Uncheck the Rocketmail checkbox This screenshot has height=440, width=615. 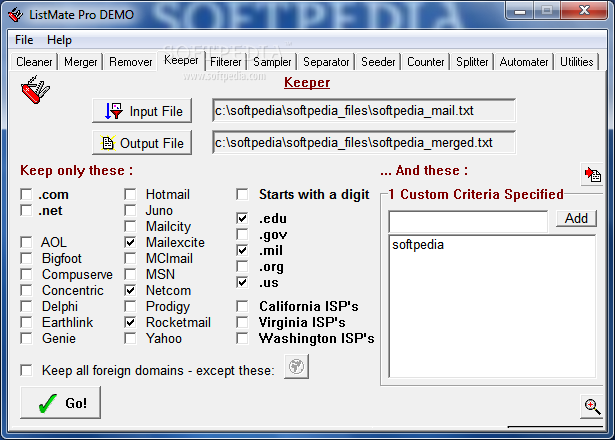tap(130, 322)
